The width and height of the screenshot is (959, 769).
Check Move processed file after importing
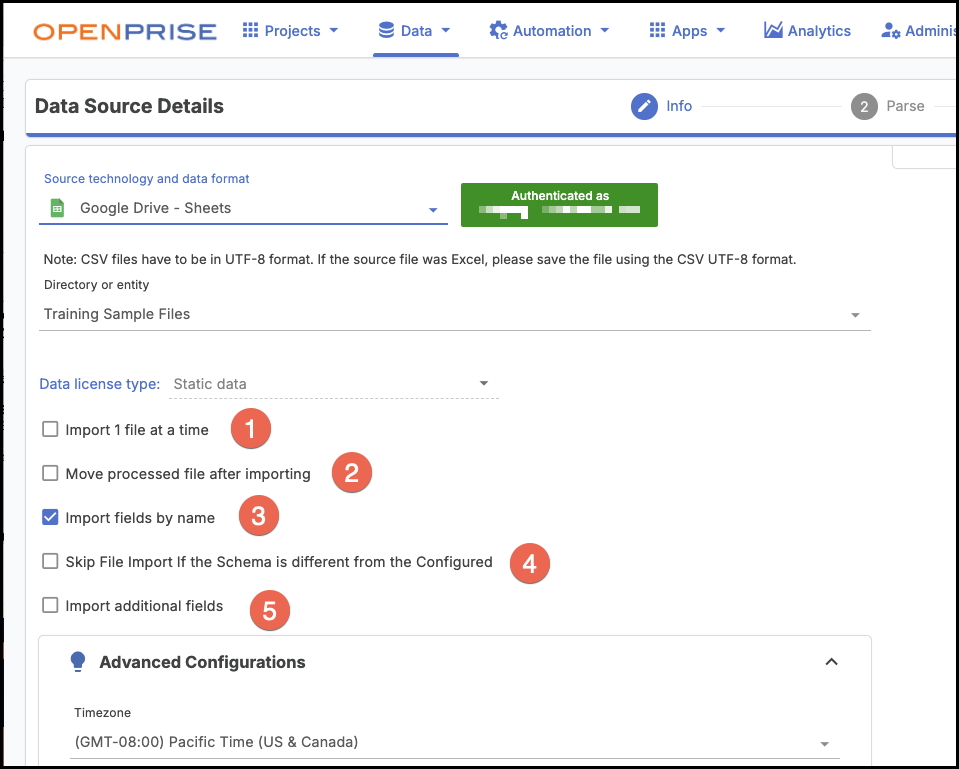(50, 474)
